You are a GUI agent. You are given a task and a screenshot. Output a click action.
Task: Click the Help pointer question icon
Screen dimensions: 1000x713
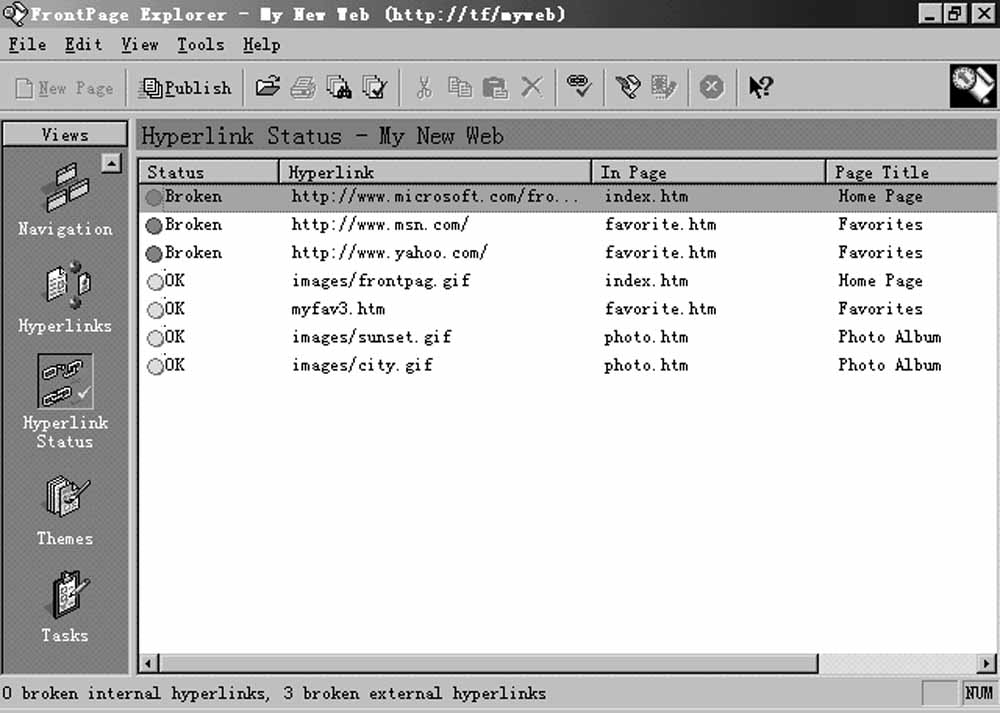point(760,87)
